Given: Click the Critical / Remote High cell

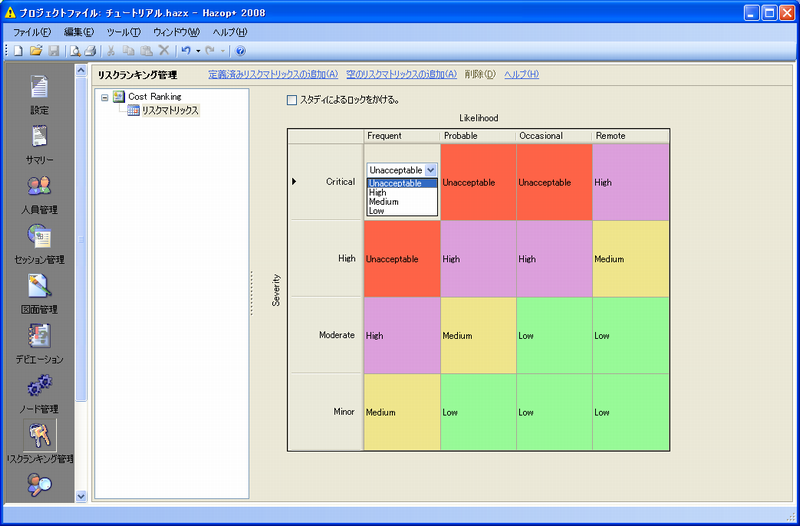Looking at the screenshot, I should [x=631, y=182].
